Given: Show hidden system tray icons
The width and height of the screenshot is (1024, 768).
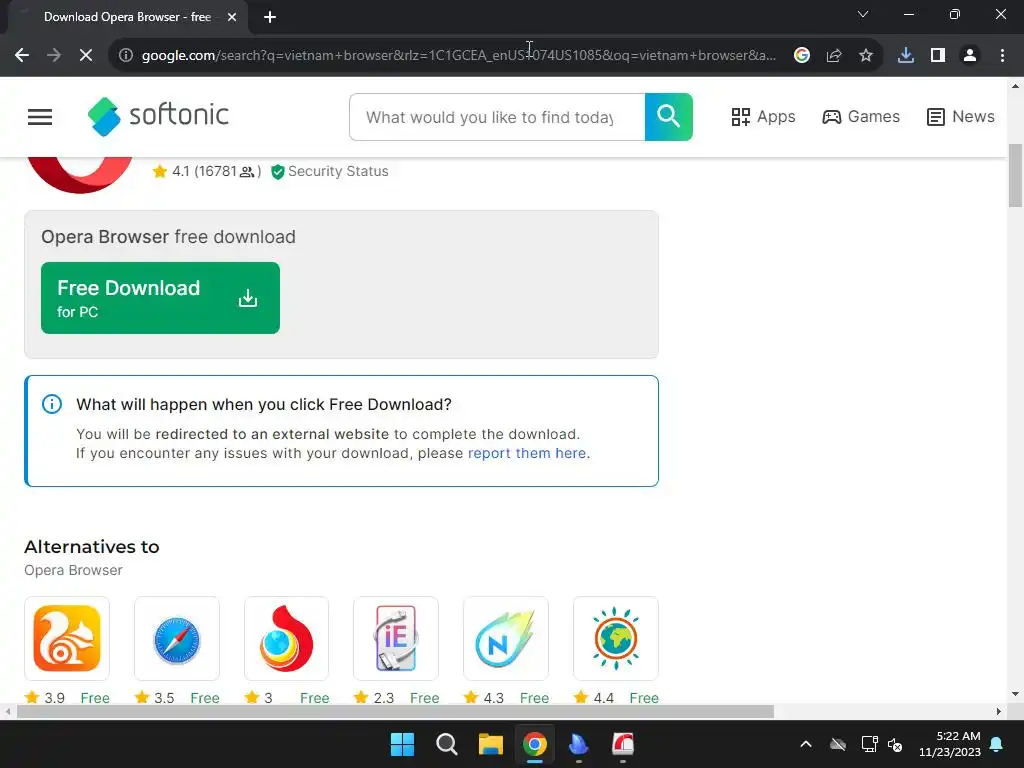Looking at the screenshot, I should [x=806, y=744].
